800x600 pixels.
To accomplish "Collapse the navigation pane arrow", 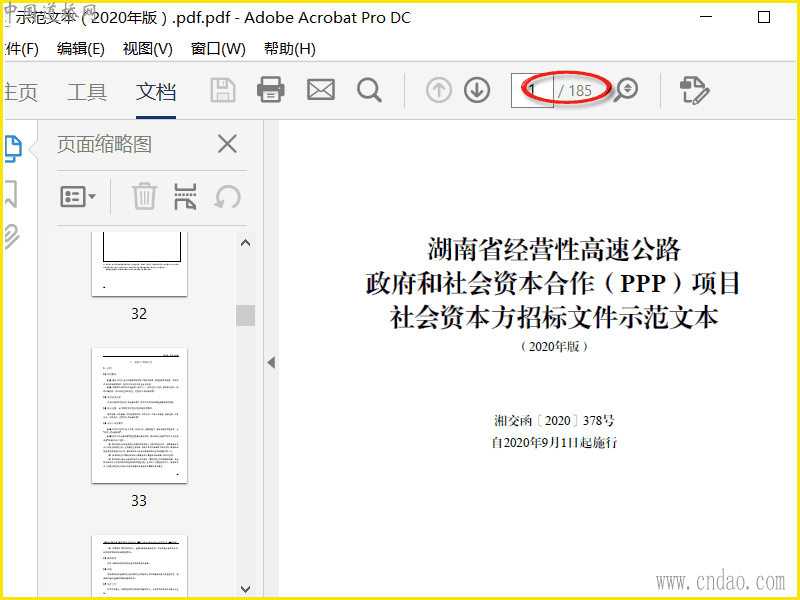I will [271, 363].
